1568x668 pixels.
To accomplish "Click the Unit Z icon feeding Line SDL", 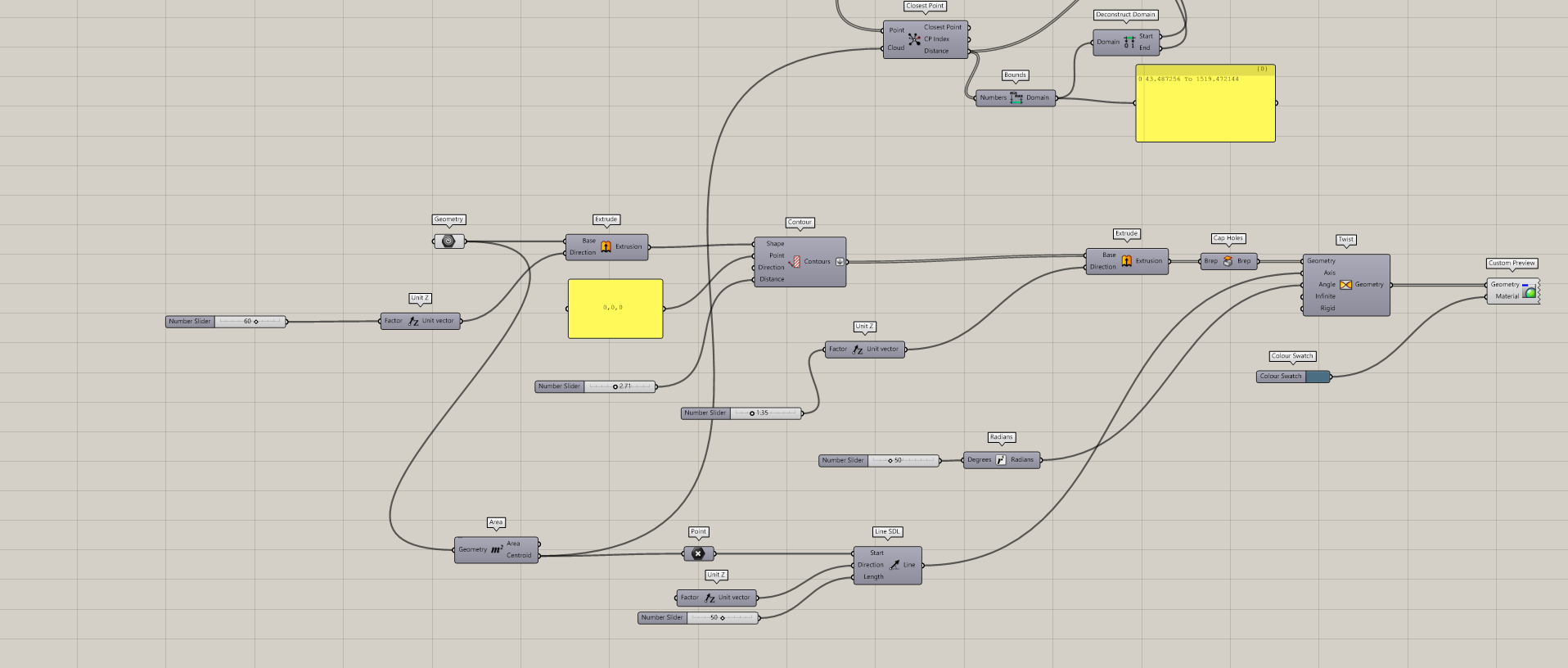I will [x=710, y=598].
